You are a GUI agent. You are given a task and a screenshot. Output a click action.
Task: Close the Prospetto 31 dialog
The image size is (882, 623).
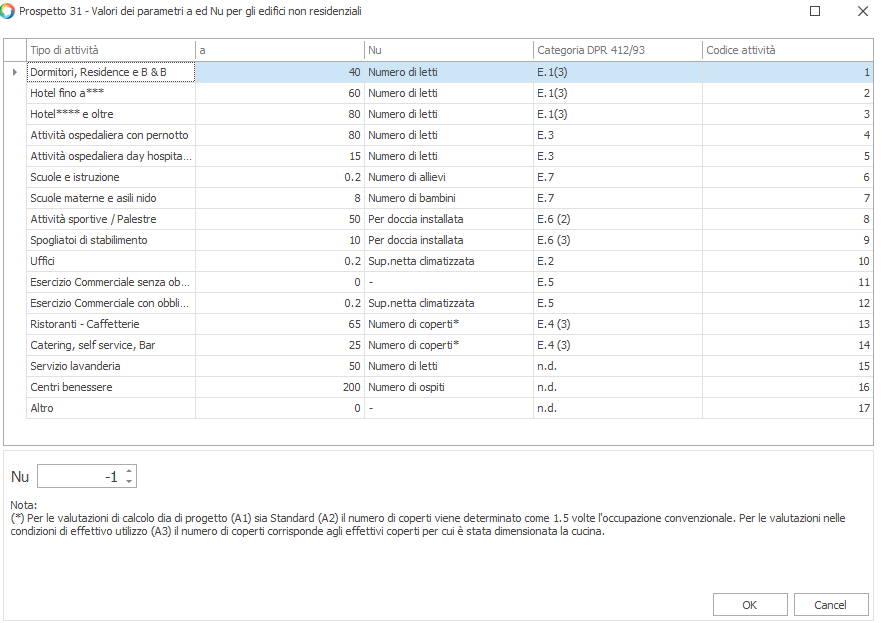pos(862,11)
